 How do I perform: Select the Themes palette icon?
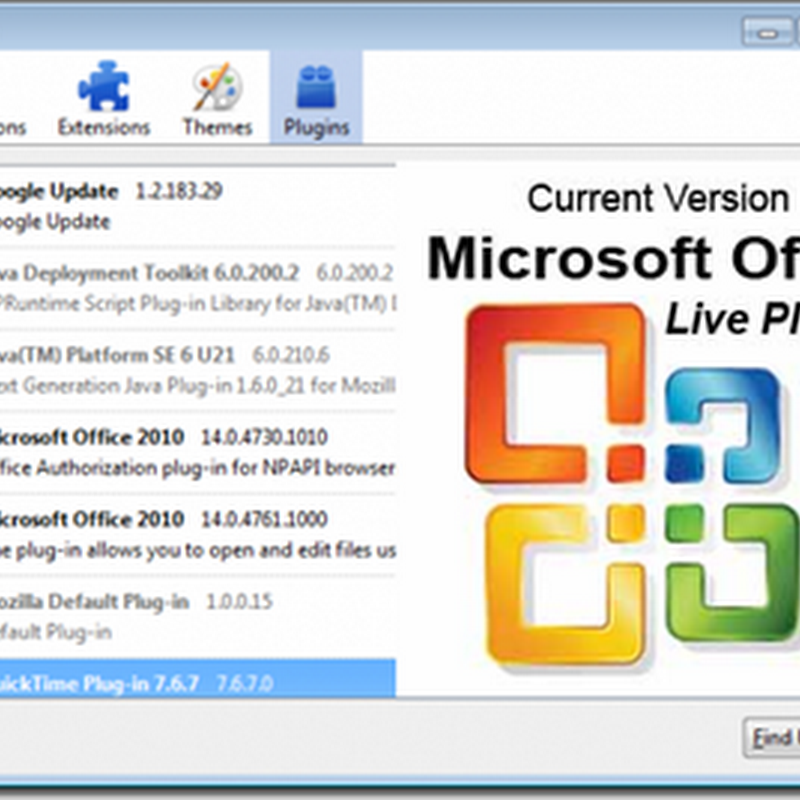217,86
